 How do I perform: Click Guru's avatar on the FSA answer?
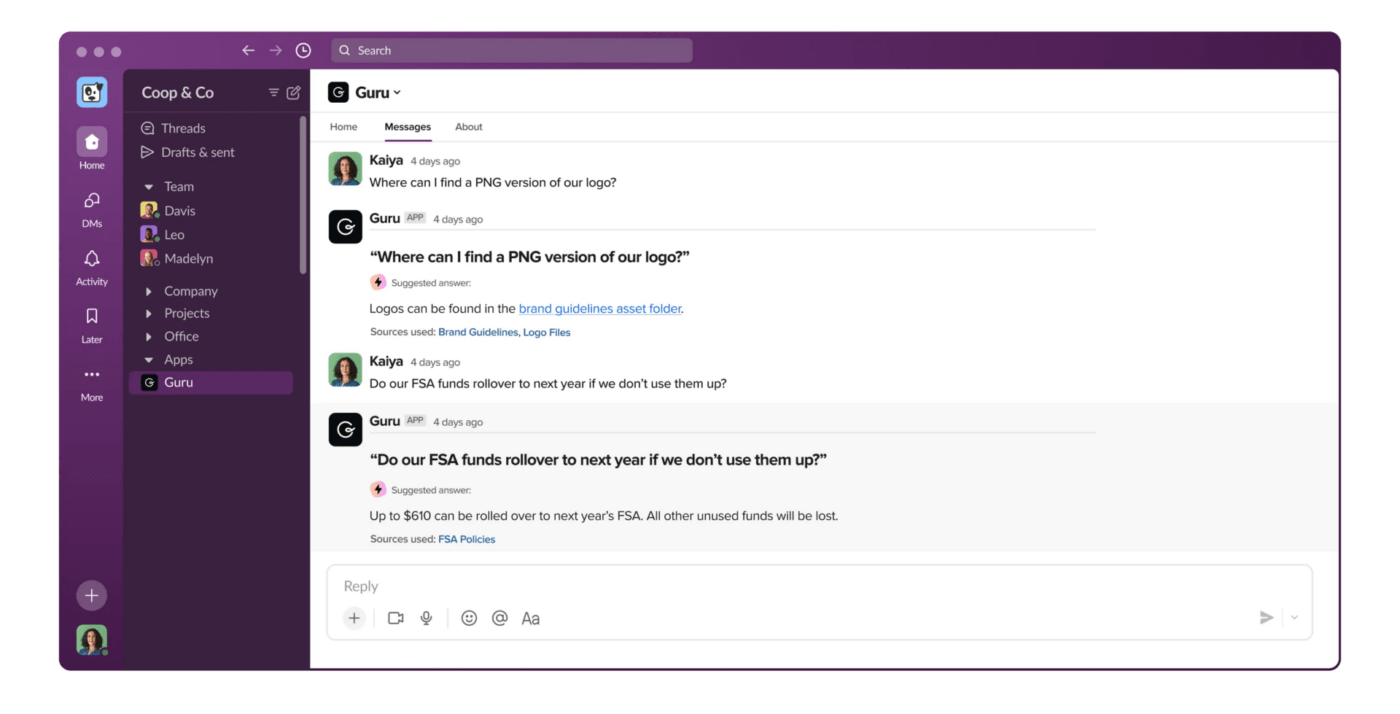pyautogui.click(x=345, y=429)
